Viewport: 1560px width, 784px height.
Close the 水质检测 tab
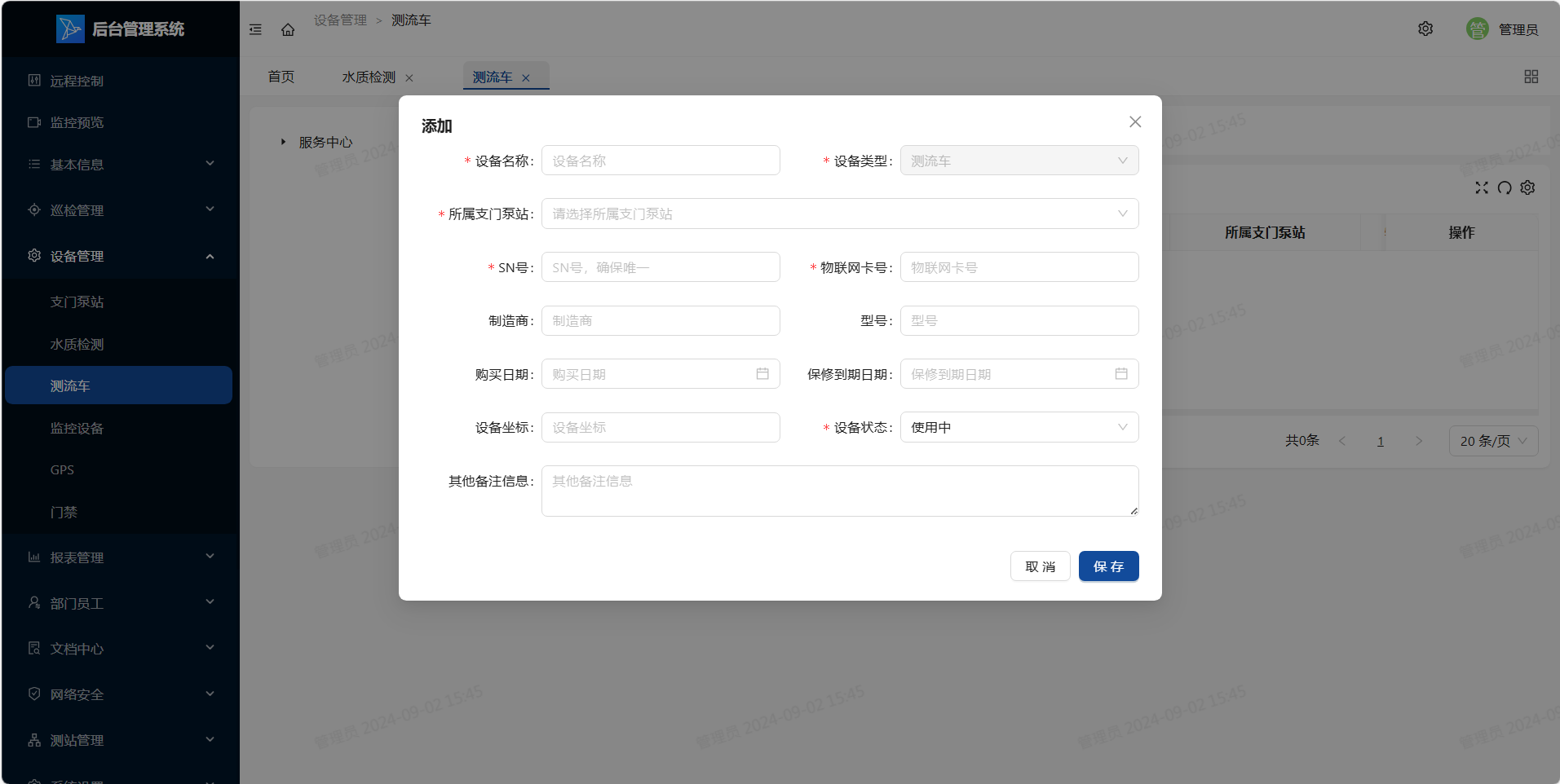coord(409,78)
